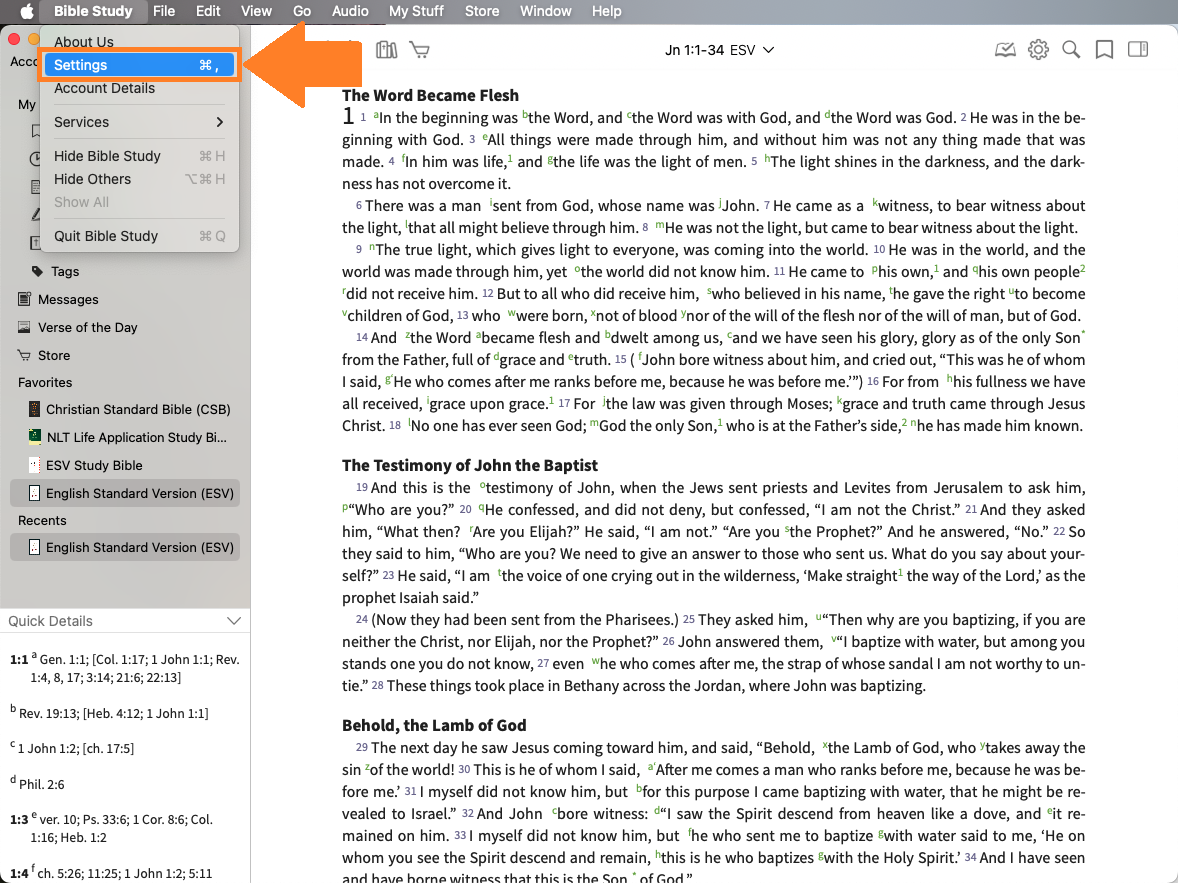
Task: Open the My Stuff menu
Action: pos(418,11)
